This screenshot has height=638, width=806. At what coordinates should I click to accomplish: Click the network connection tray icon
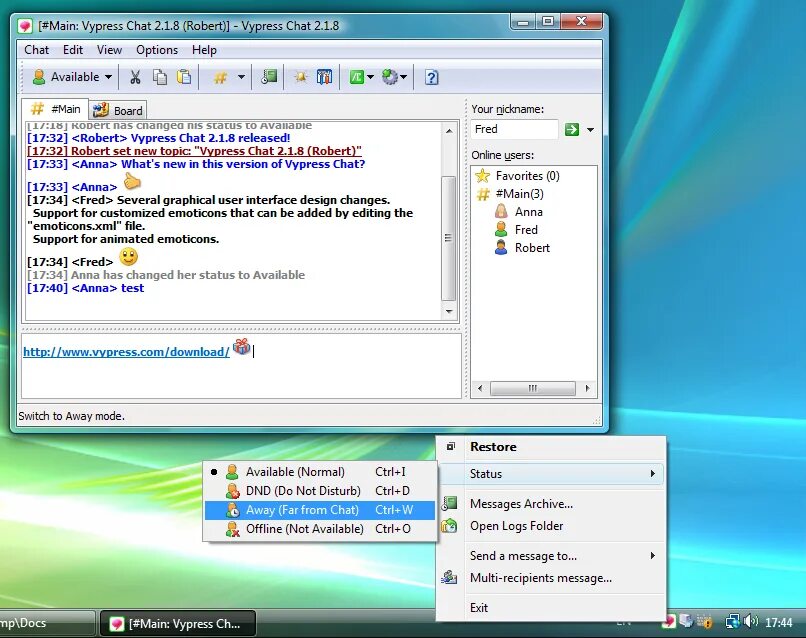coord(732,622)
